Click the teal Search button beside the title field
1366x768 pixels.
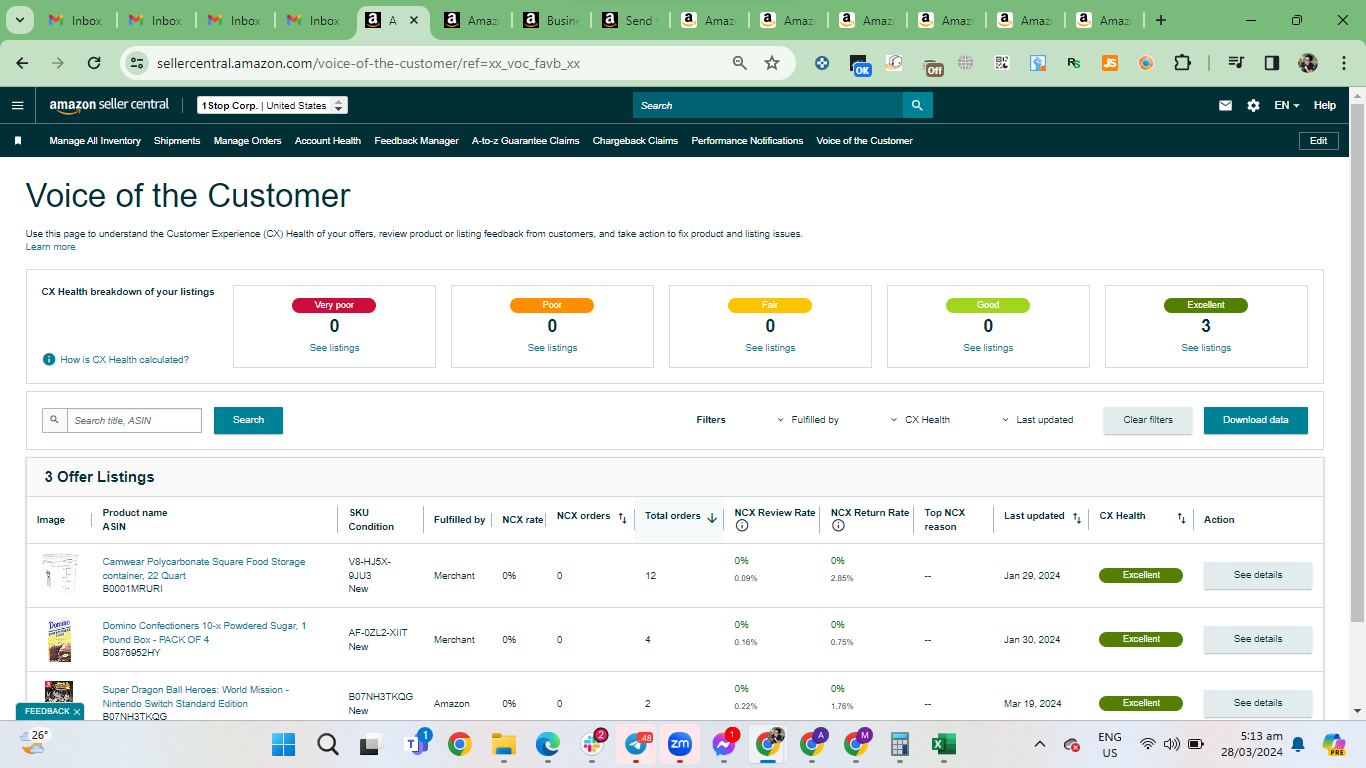click(x=248, y=420)
